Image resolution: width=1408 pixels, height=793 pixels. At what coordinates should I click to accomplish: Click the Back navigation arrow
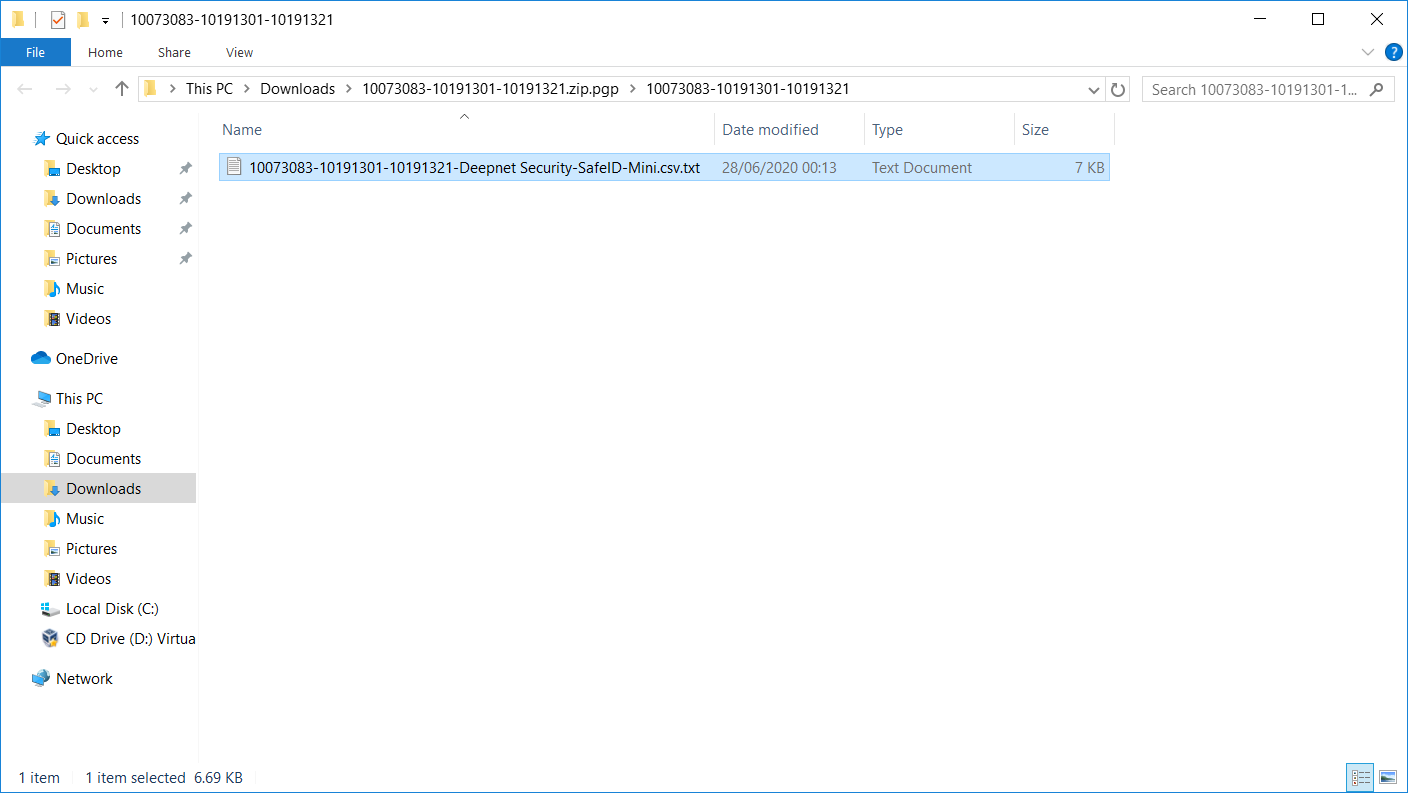pos(26,89)
